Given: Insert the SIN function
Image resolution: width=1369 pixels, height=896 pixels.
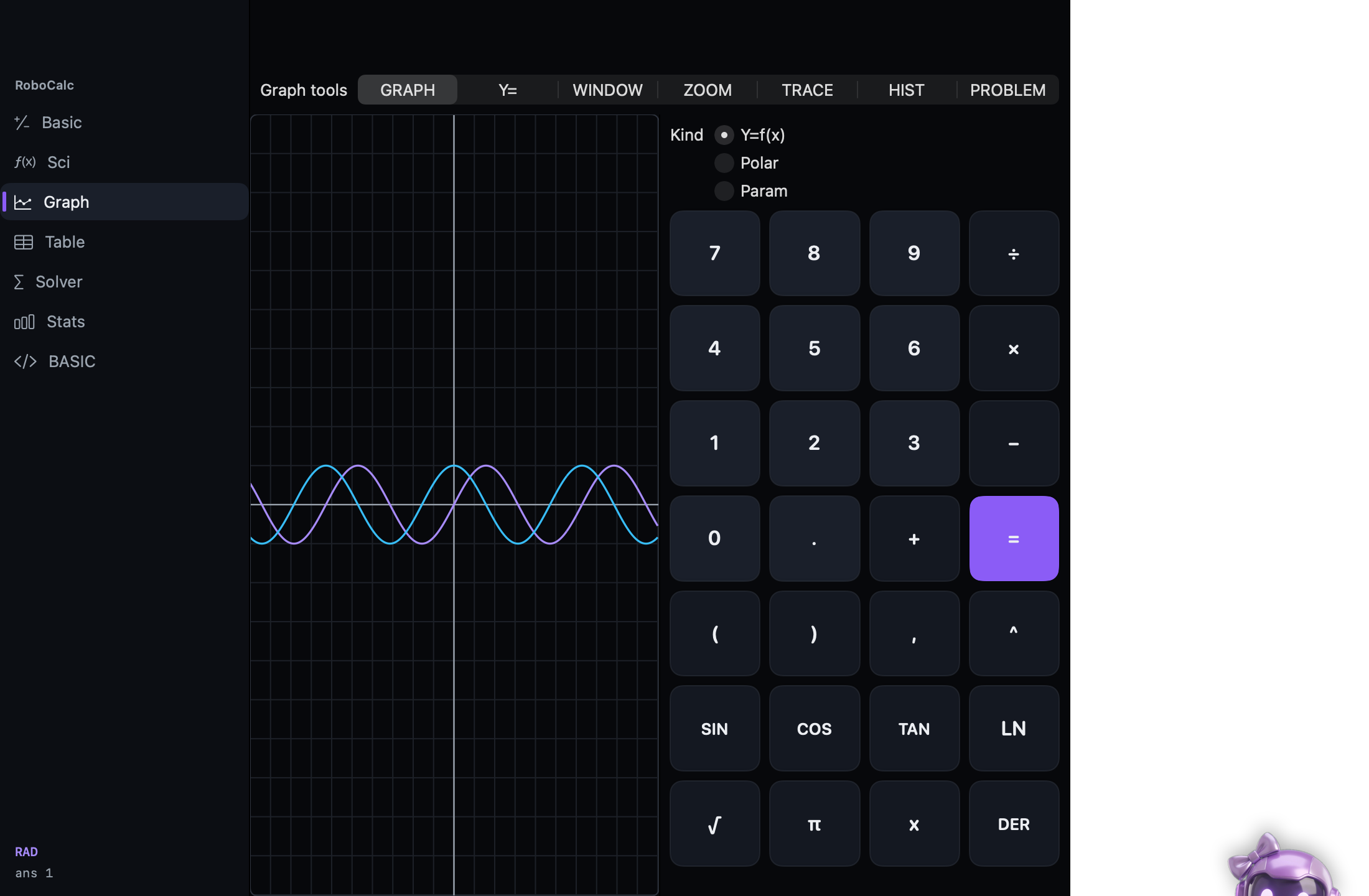Looking at the screenshot, I should pos(714,729).
